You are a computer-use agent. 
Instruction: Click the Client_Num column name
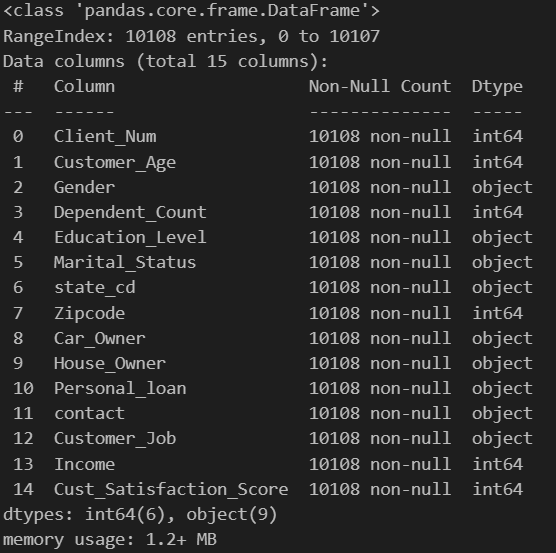coord(105,137)
